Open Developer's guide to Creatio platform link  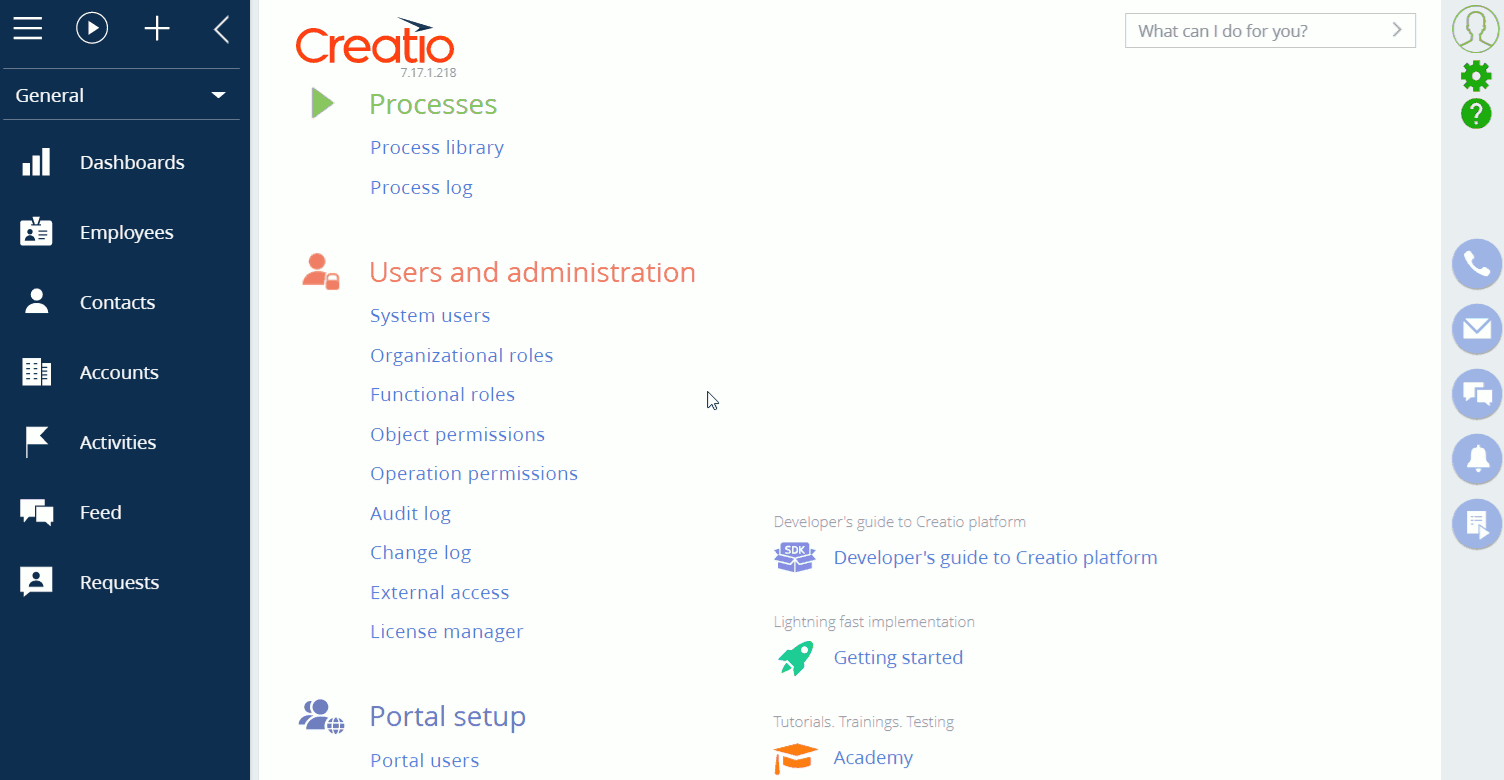[x=996, y=557]
